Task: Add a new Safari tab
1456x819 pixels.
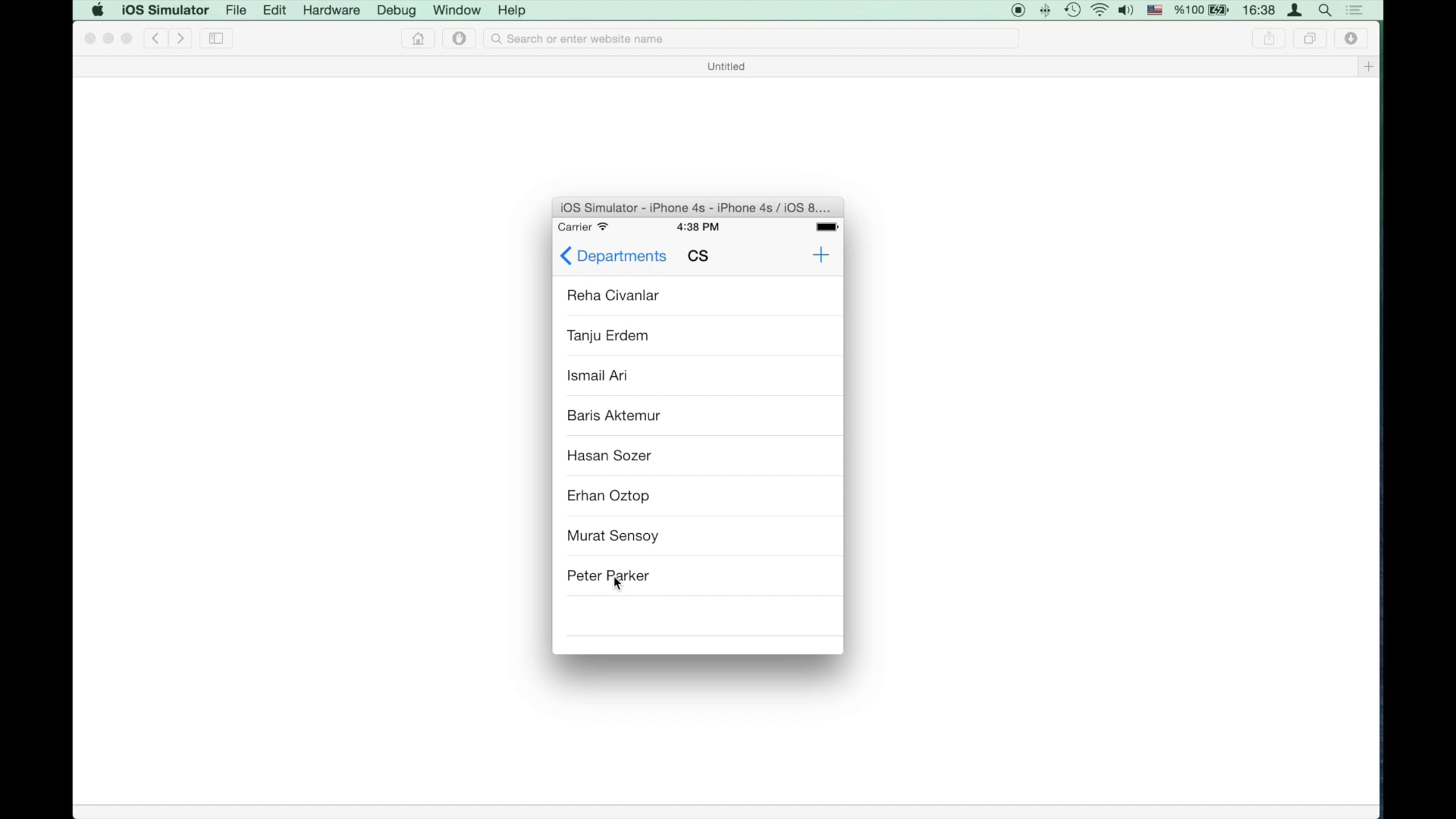Action: tap(1368, 66)
